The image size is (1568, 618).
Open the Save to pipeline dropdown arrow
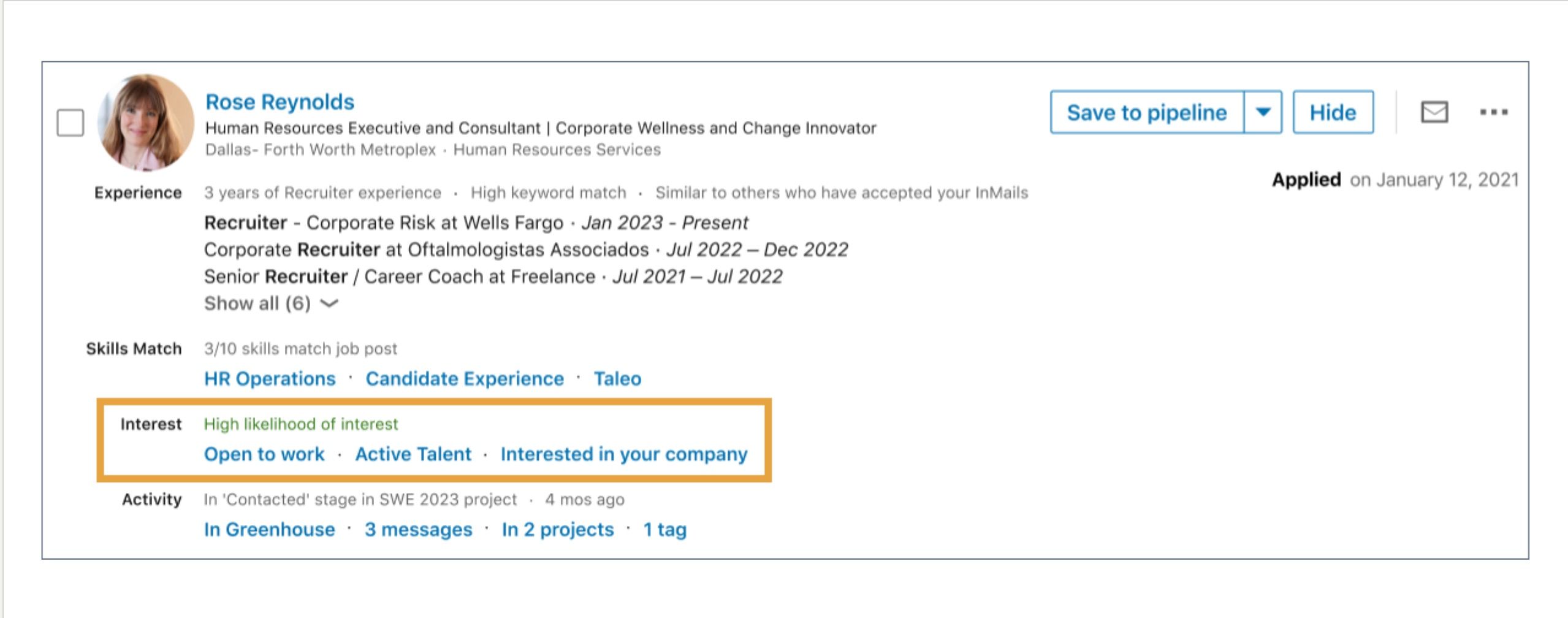1263,112
